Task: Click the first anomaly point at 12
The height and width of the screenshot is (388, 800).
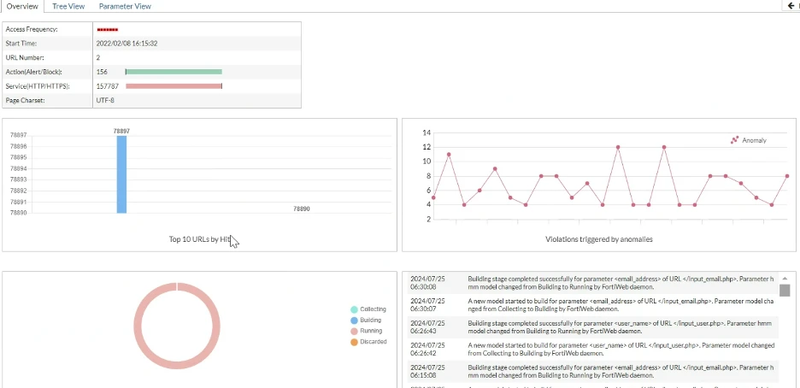Action: 618,147
